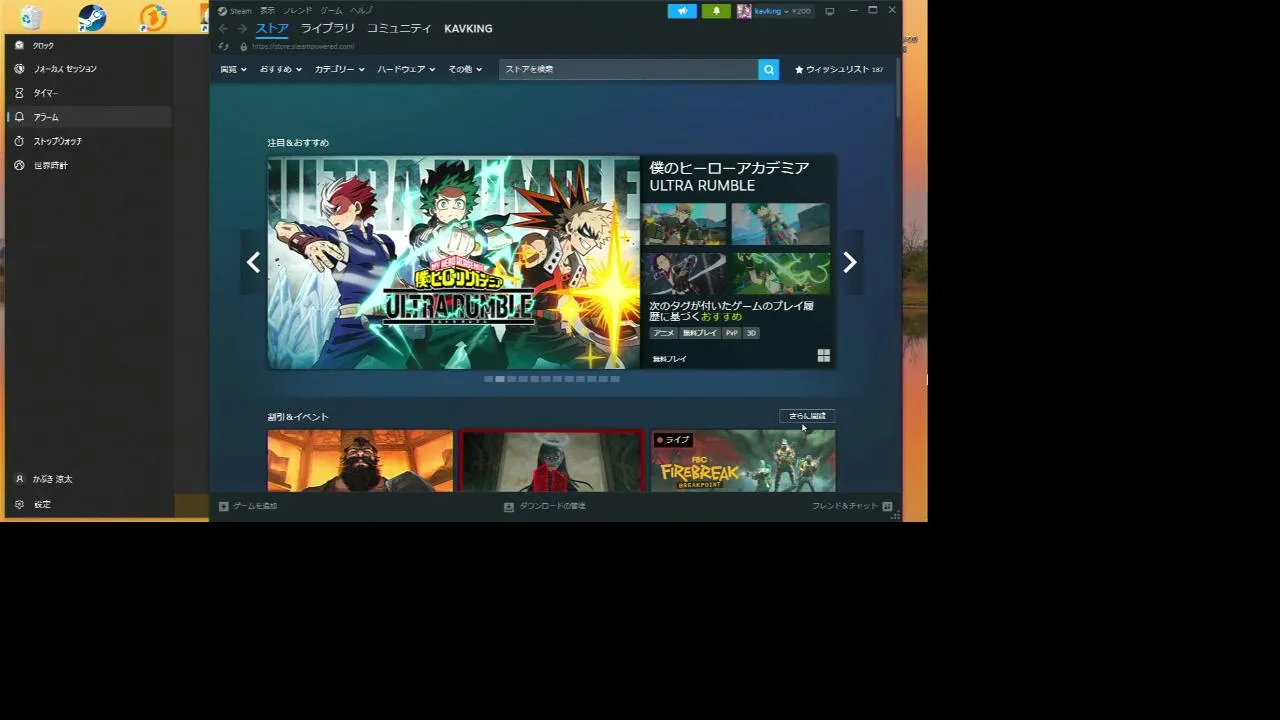Click the wallet balance ¥200
This screenshot has width=1280, height=720.
(x=800, y=11)
